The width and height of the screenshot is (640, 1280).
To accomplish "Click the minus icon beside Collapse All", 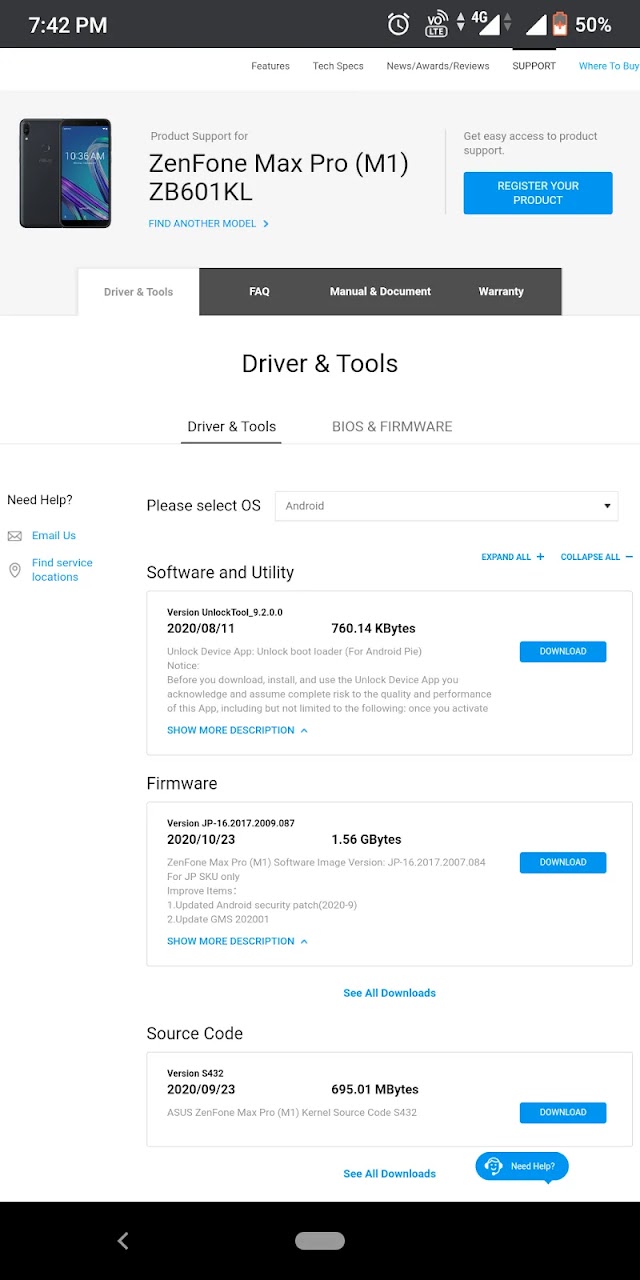I will [x=628, y=557].
